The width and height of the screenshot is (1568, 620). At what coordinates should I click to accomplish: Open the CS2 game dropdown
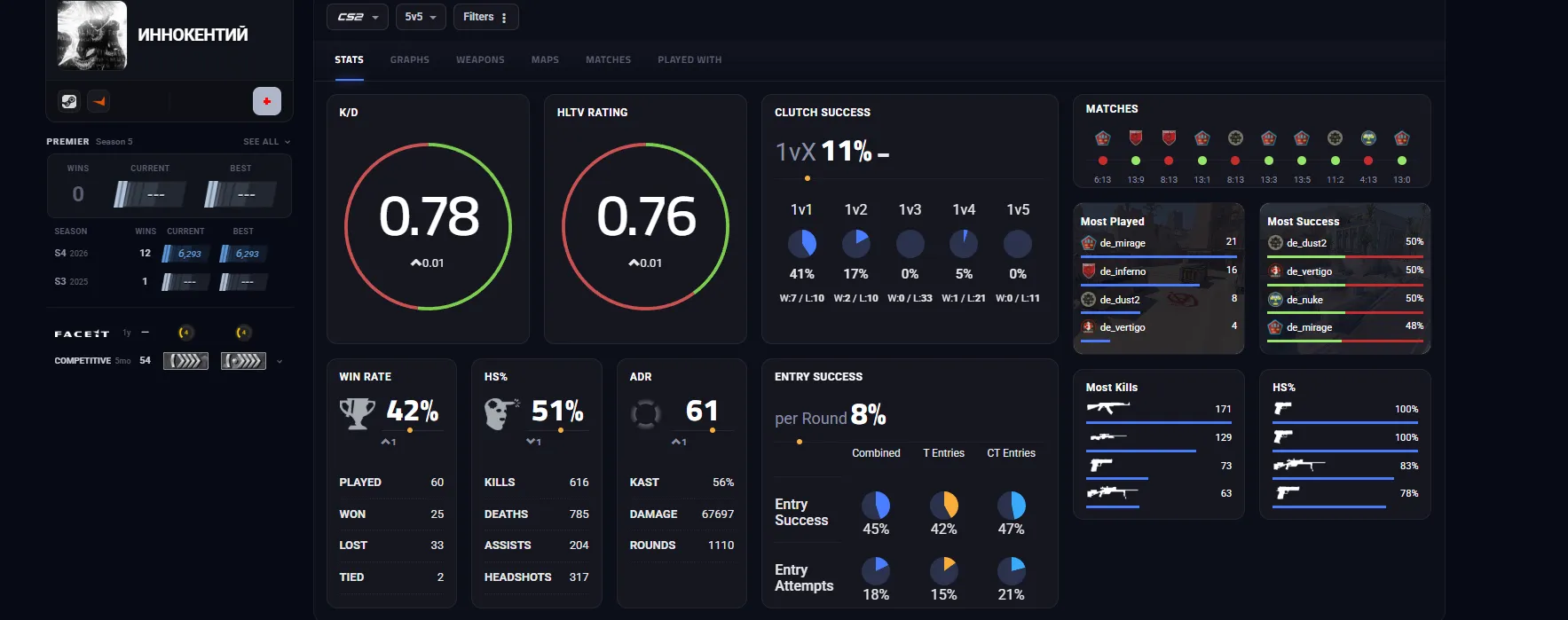point(358,17)
